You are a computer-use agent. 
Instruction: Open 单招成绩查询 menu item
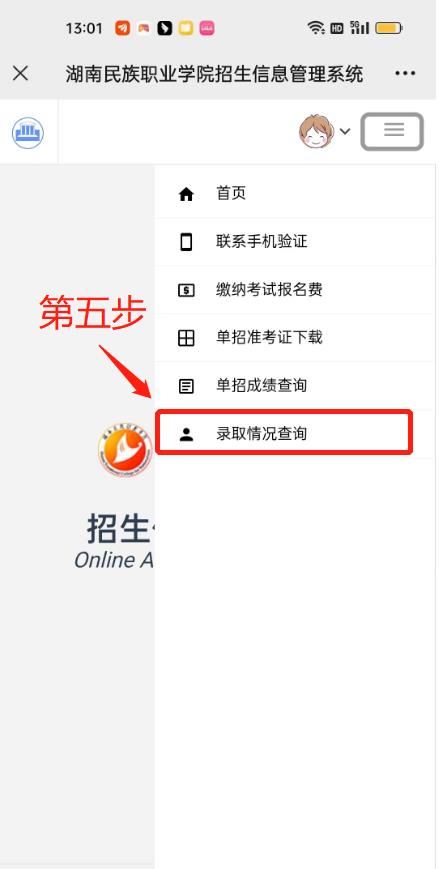[294, 386]
